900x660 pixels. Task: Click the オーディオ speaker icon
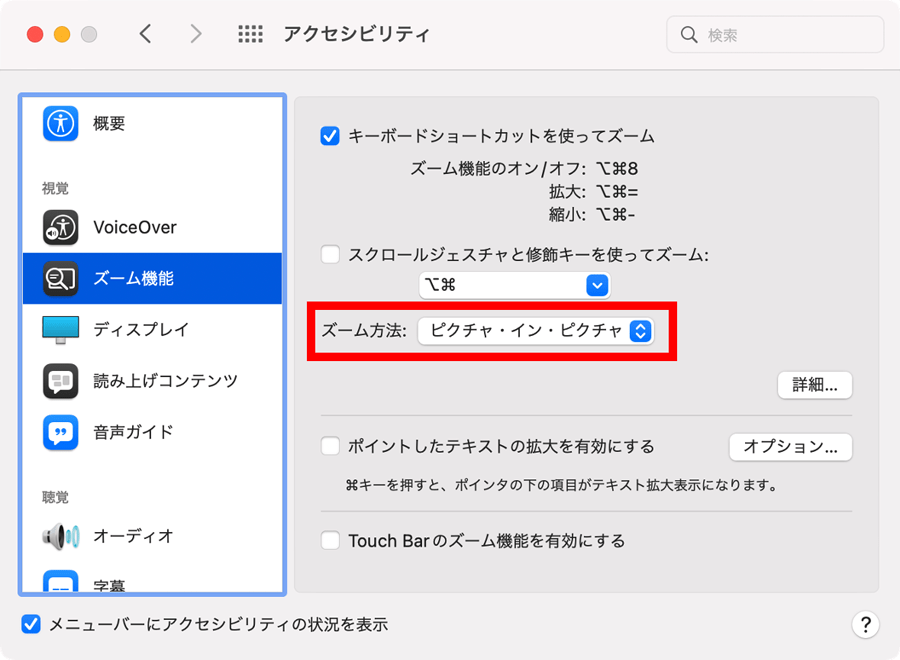coord(60,536)
